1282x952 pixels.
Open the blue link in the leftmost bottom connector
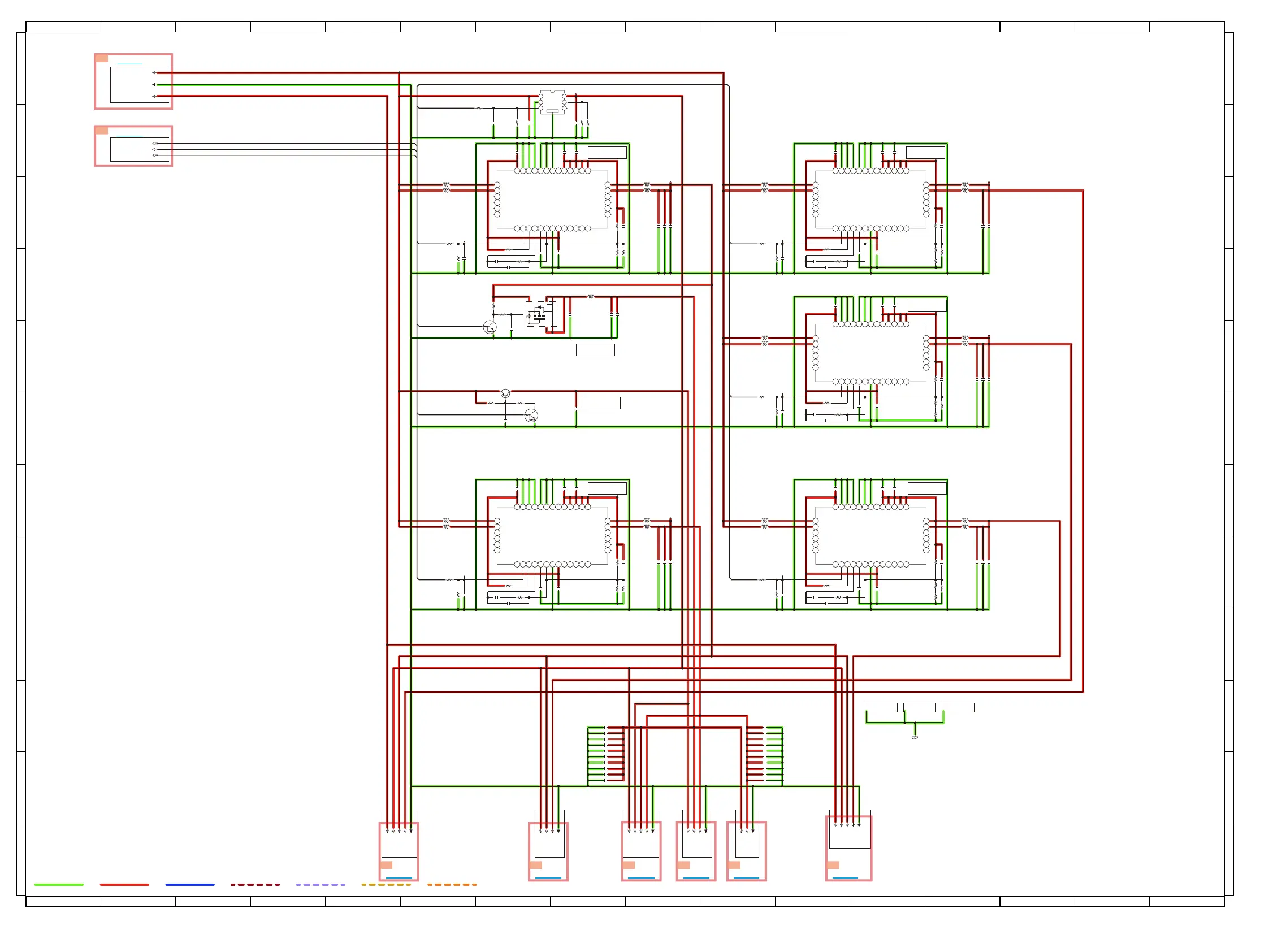click(x=399, y=879)
